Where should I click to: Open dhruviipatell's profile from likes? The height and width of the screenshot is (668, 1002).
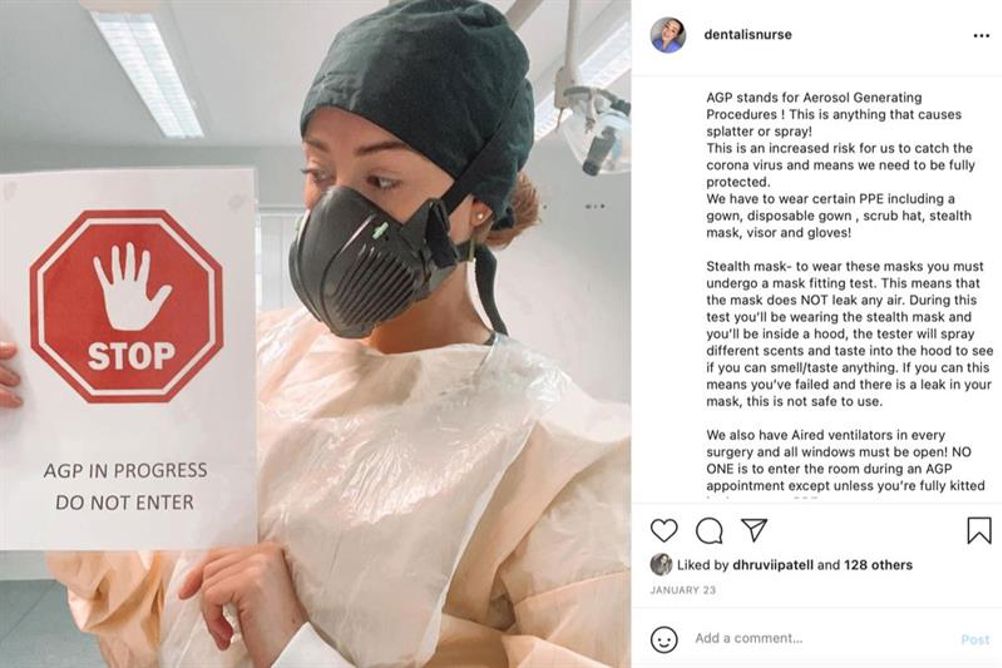[x=773, y=565]
